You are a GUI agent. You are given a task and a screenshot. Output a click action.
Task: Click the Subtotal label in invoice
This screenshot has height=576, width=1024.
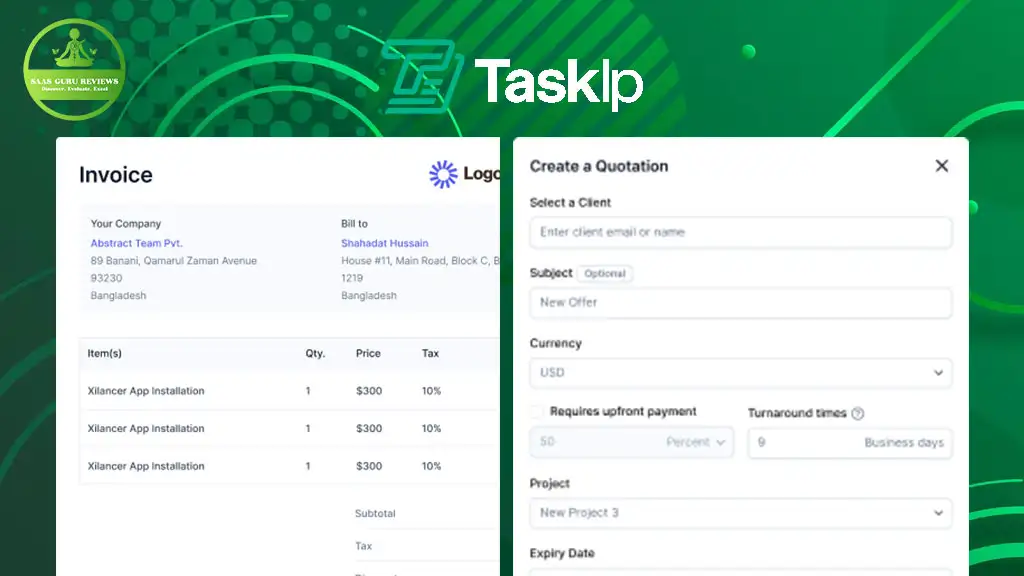coord(375,513)
